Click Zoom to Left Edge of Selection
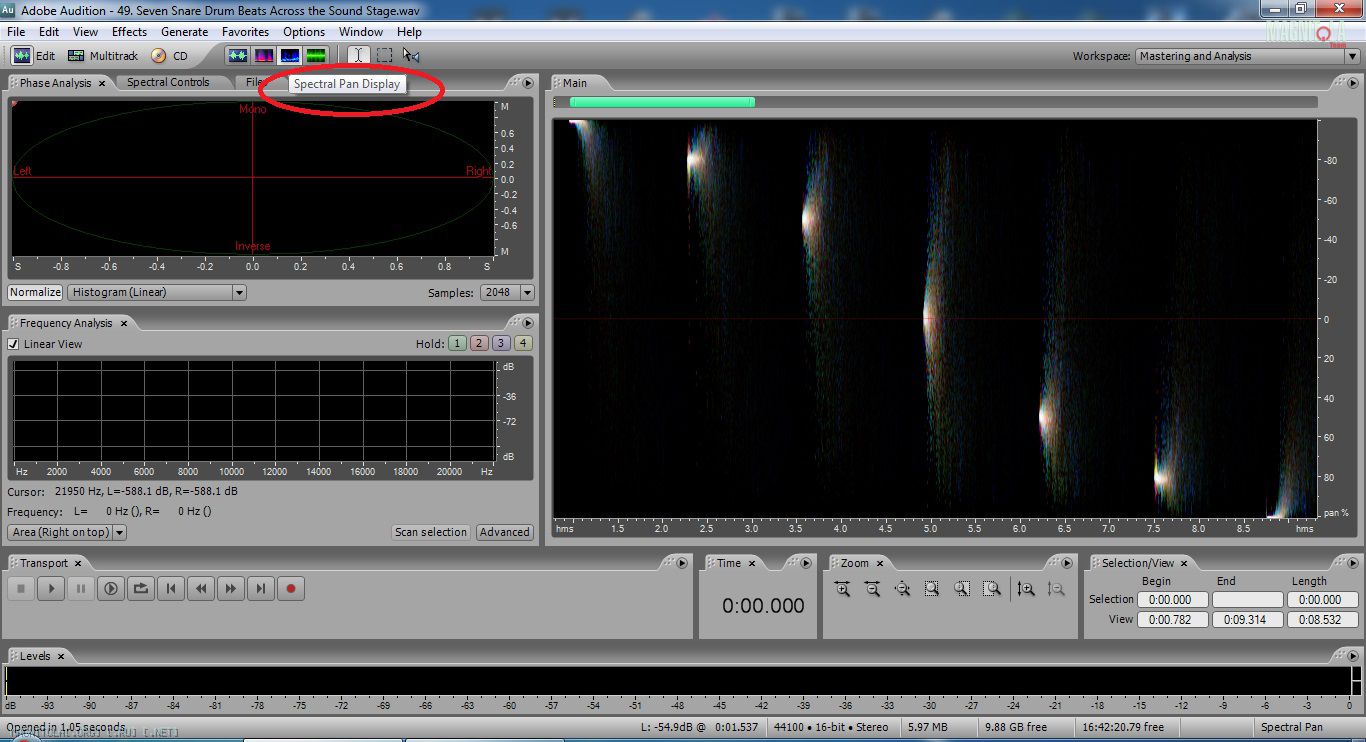1366x742 pixels. pyautogui.click(x=962, y=589)
